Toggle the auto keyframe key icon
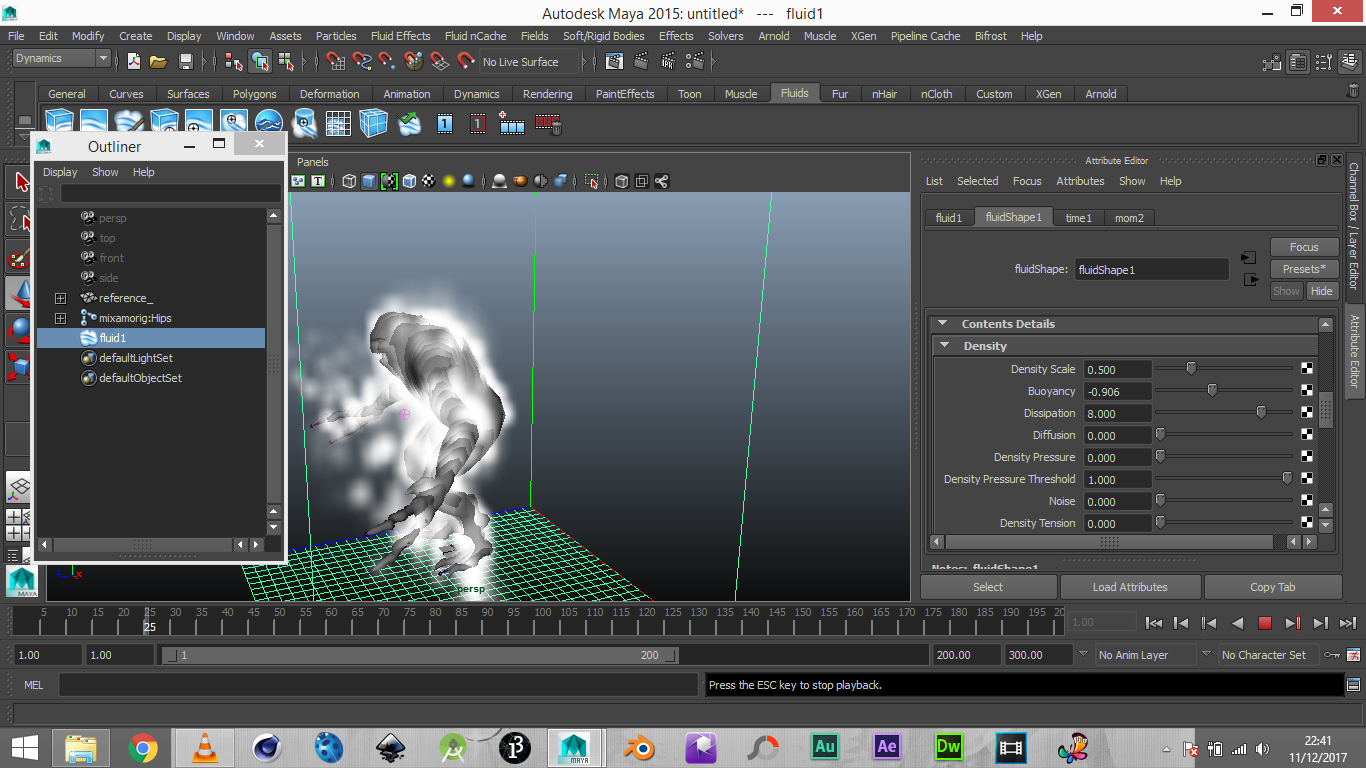Screen dimensions: 1366x768 (1332, 655)
